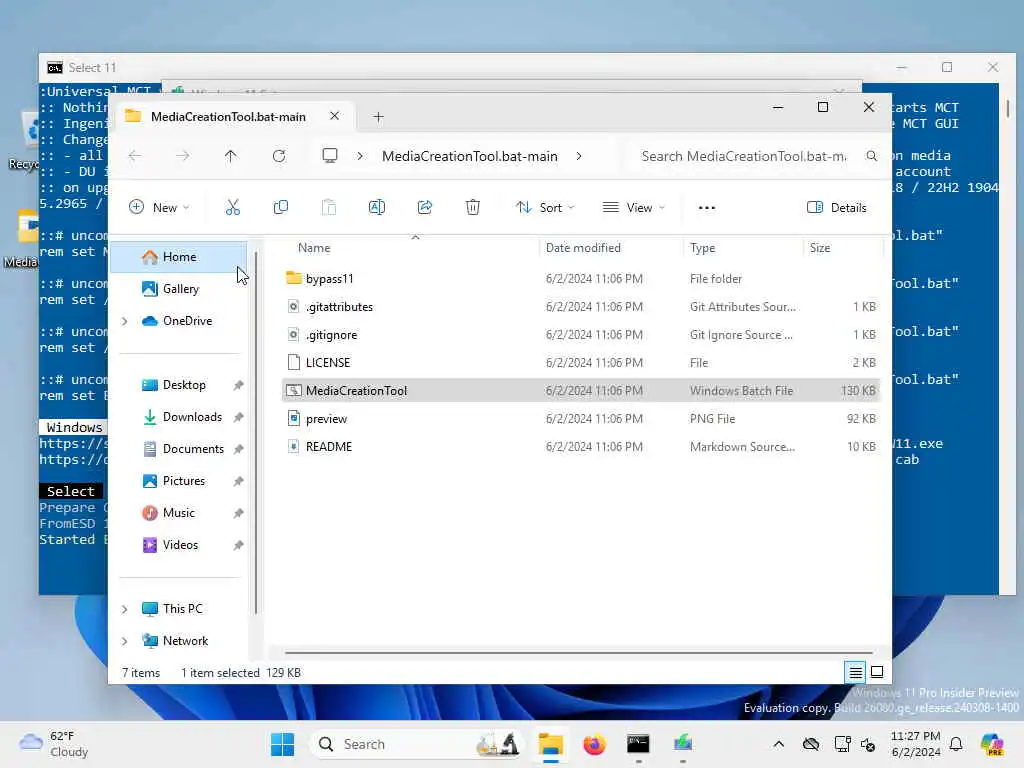This screenshot has width=1024, height=768.
Task: Select the README markdown file
Action: click(581, 447)
